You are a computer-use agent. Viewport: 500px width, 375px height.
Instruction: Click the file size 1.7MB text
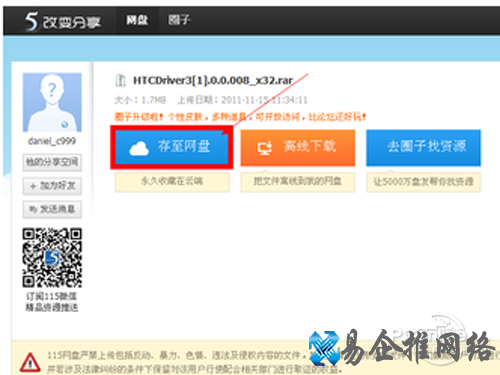pos(140,100)
